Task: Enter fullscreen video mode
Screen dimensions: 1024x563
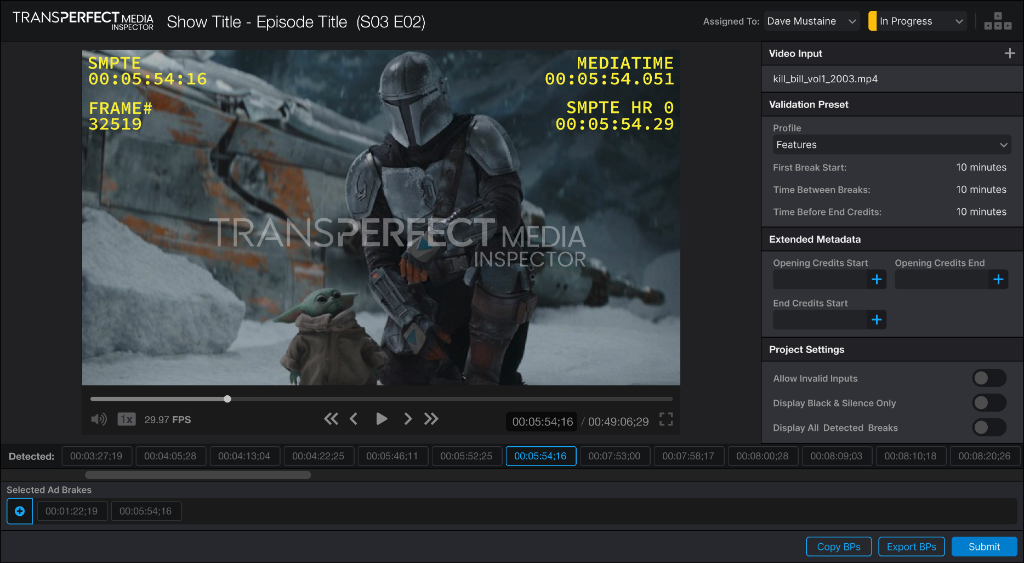Action: 666,420
